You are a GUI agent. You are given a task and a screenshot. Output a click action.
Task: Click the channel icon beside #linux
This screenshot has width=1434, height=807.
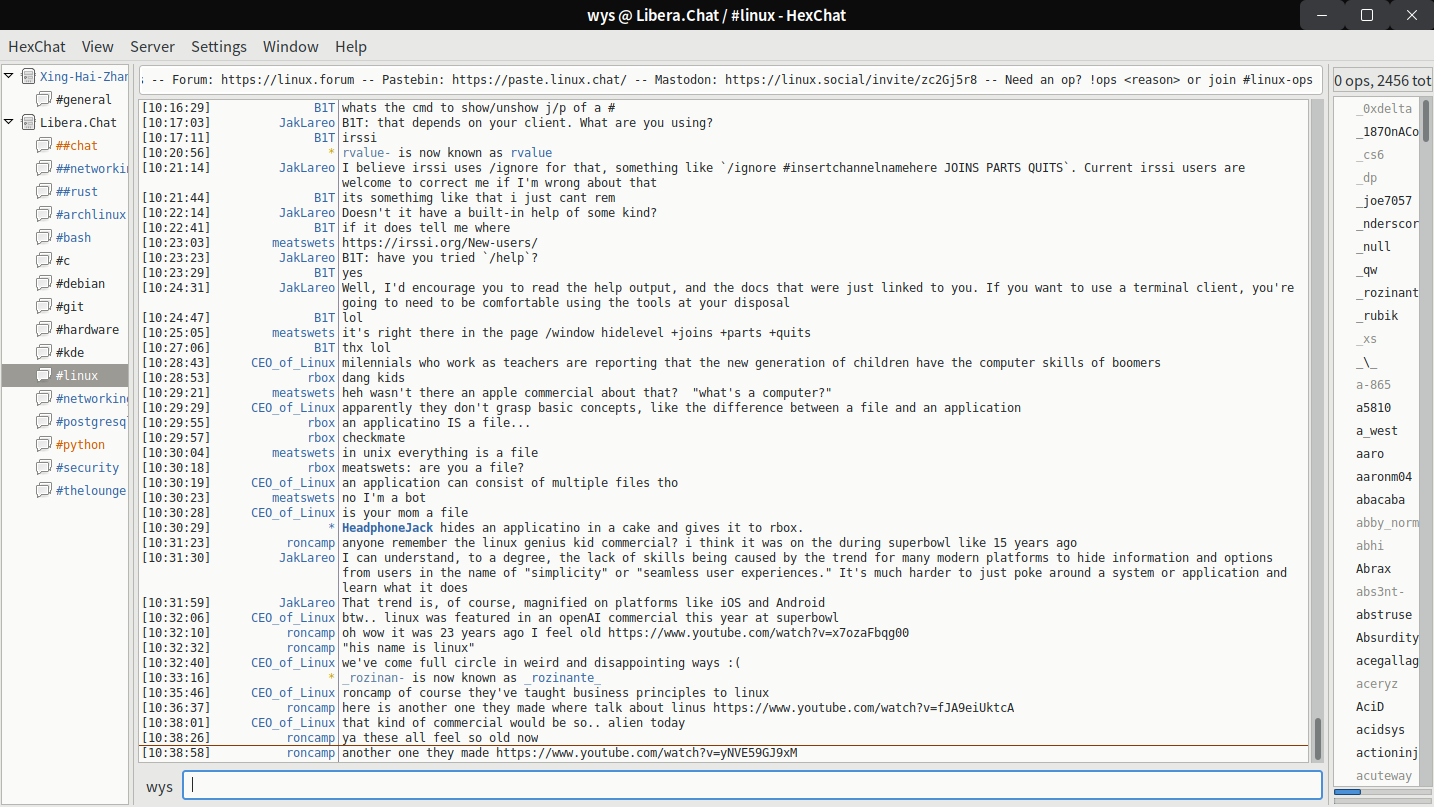[43, 376]
